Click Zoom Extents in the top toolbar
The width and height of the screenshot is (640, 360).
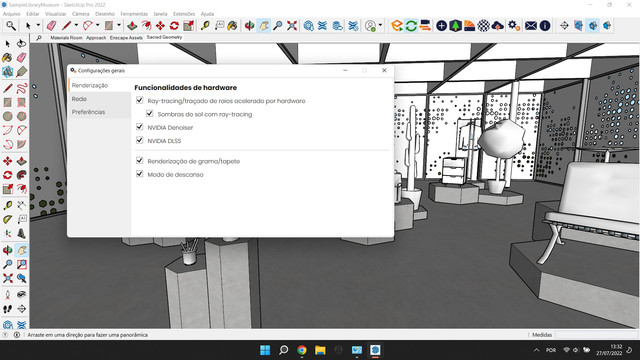[x=292, y=26]
